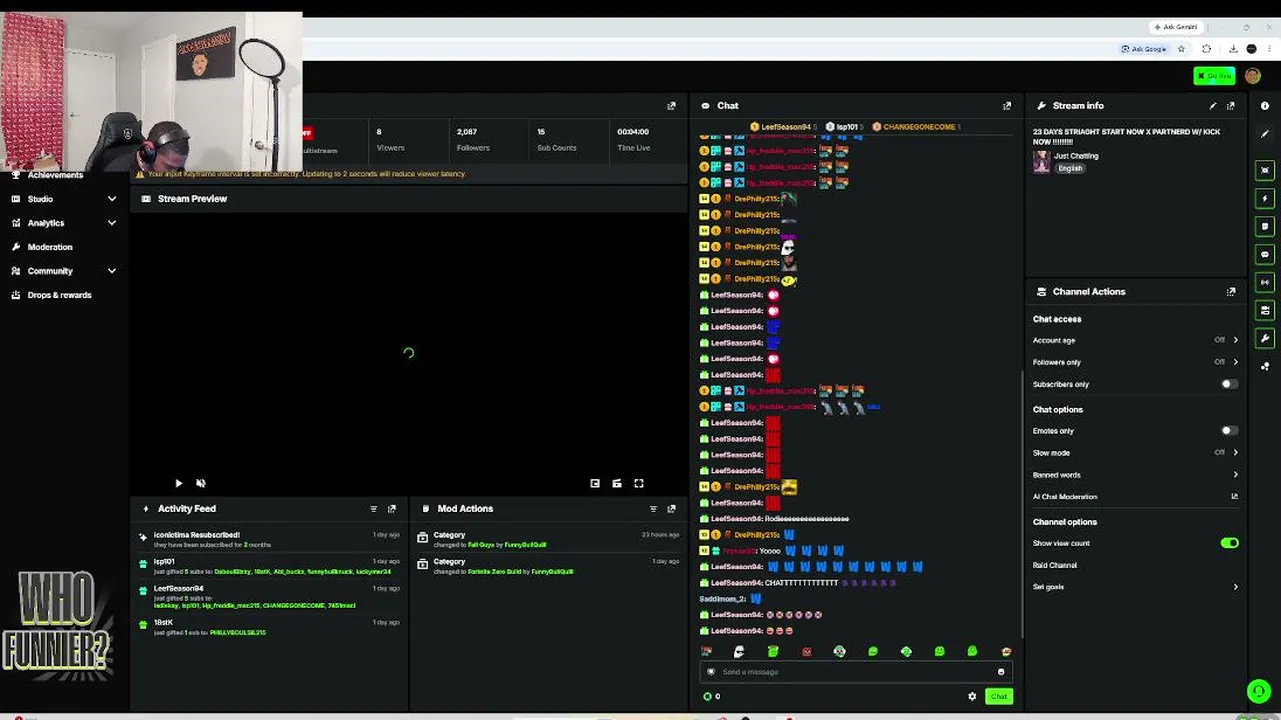Filter the Mod Actions list
The image size is (1281, 720).
point(653,509)
